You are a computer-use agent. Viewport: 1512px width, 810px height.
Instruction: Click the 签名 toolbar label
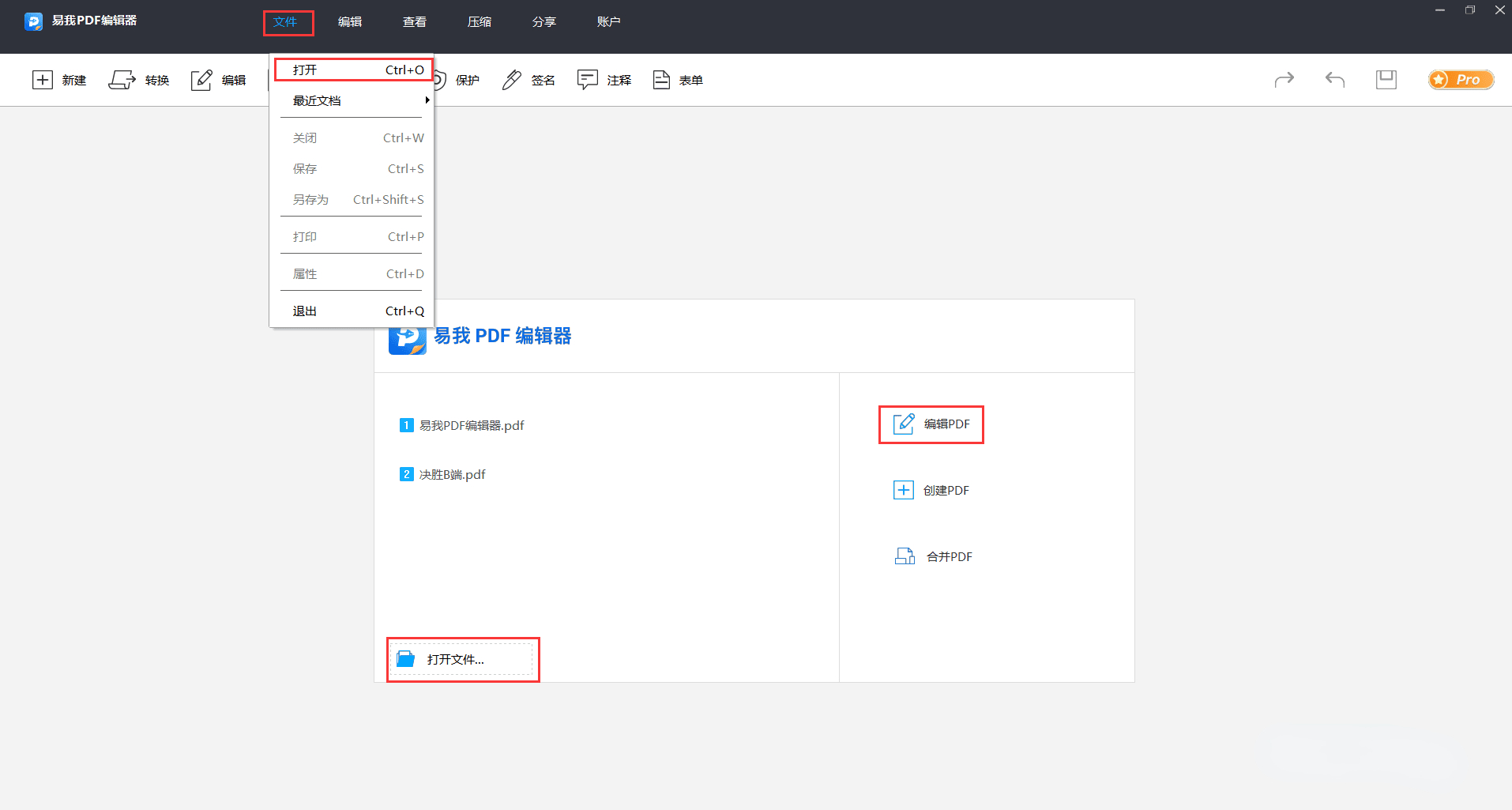pyautogui.click(x=543, y=81)
